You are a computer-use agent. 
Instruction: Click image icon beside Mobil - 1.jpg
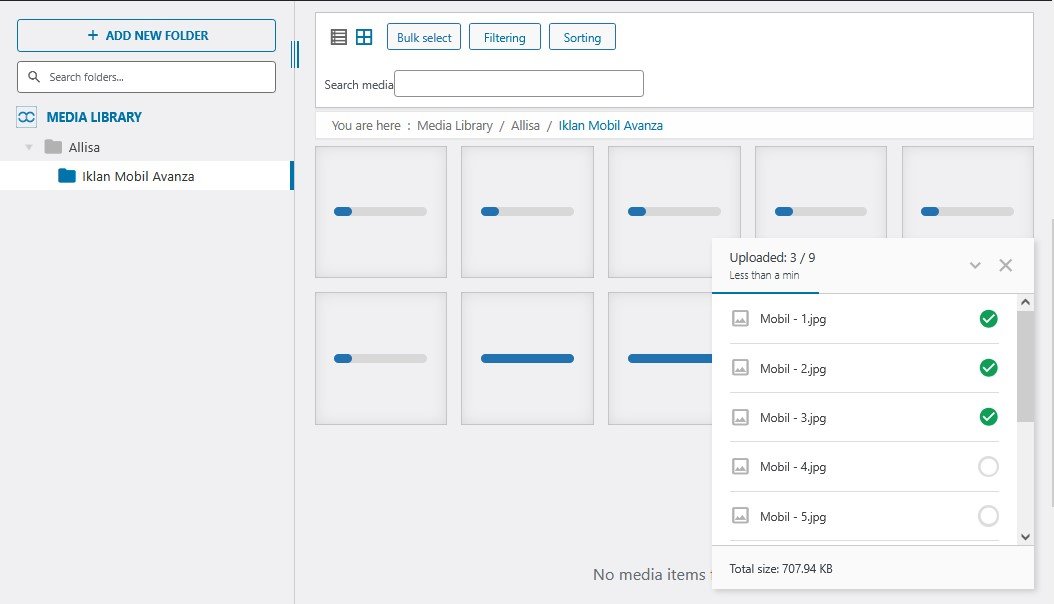(x=740, y=319)
